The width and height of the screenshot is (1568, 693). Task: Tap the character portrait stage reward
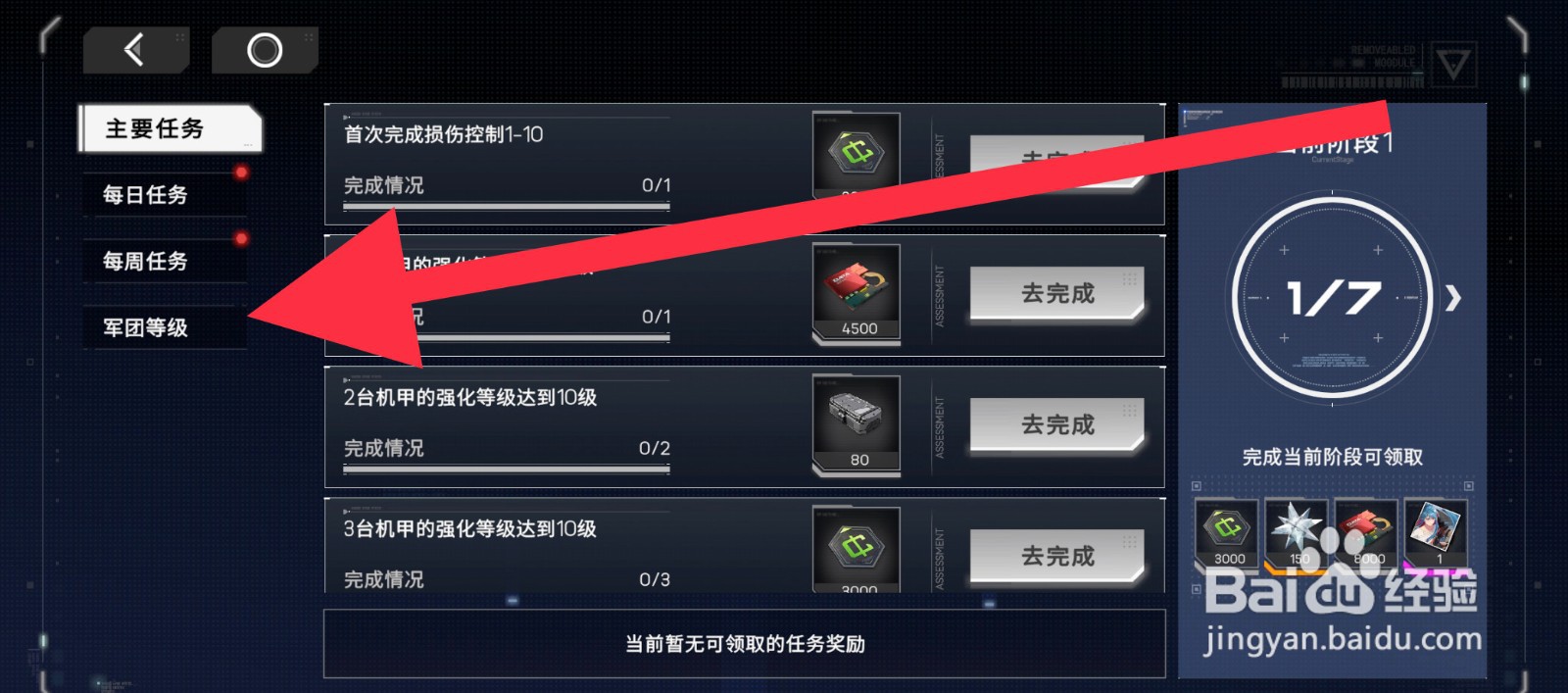coord(1437,533)
